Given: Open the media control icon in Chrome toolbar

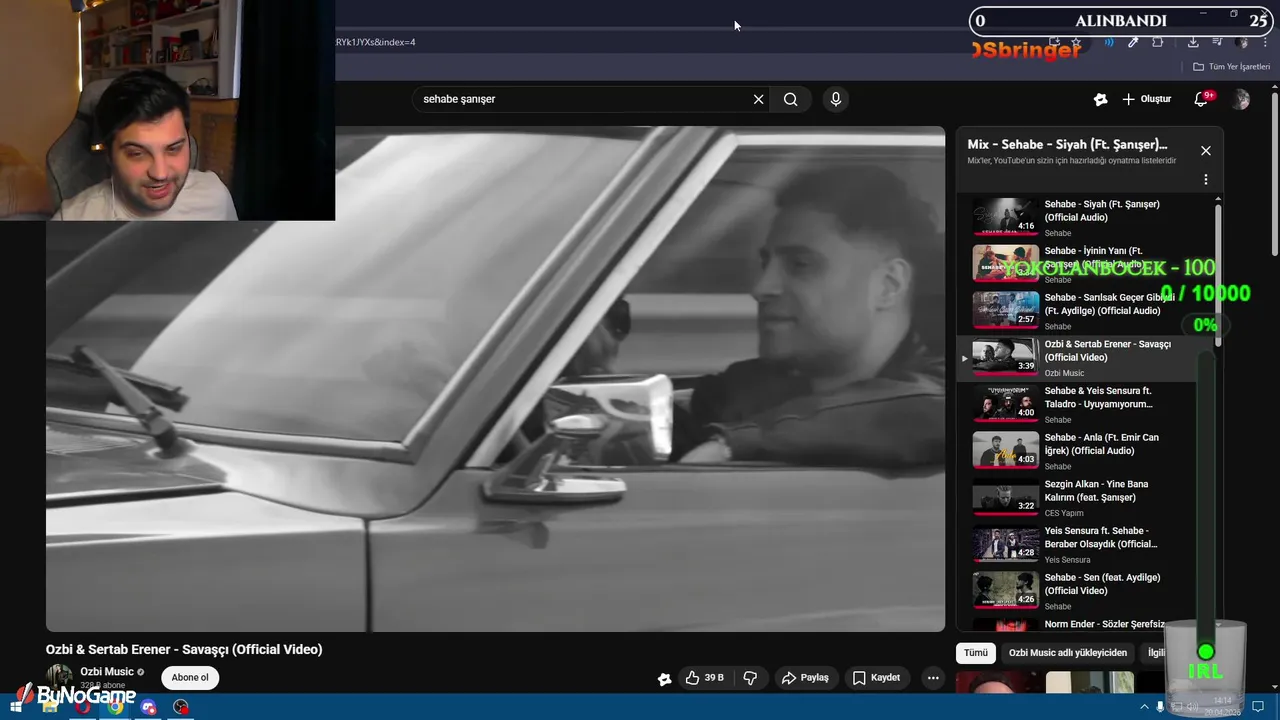Looking at the screenshot, I should coord(1217,43).
